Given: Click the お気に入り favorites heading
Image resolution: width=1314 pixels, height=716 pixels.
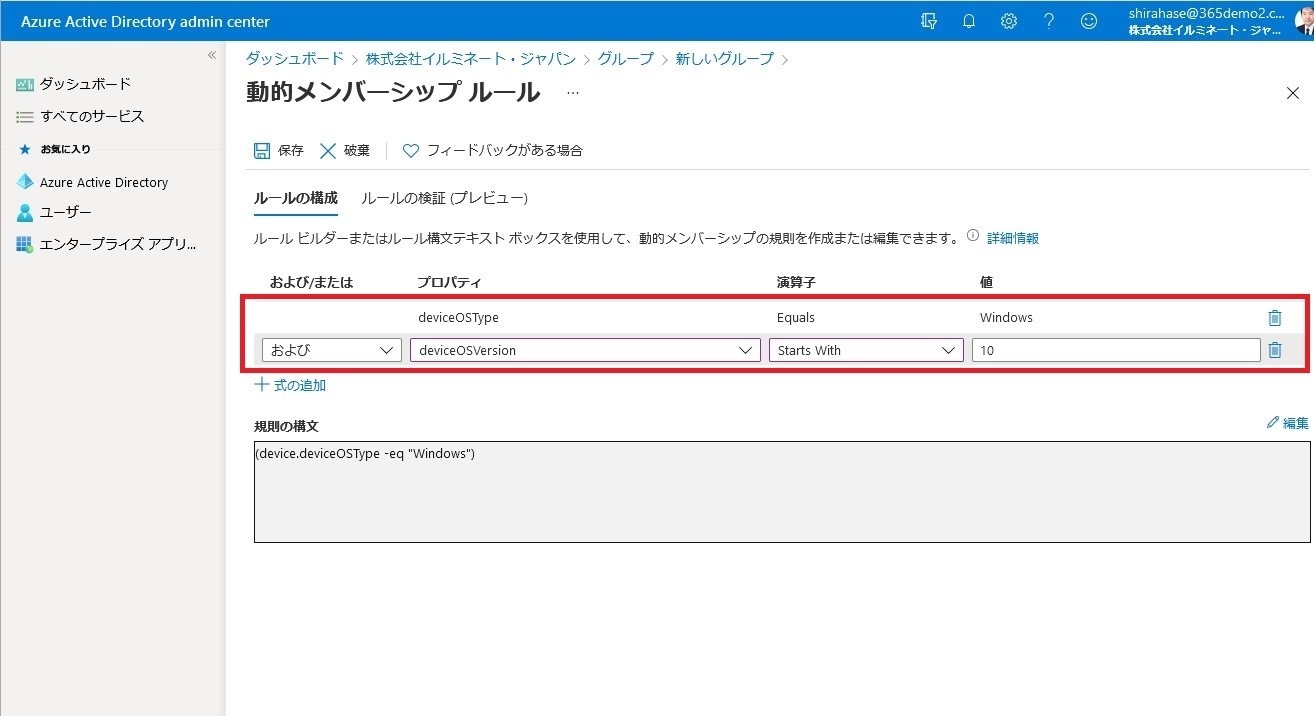Looking at the screenshot, I should (x=66, y=149).
